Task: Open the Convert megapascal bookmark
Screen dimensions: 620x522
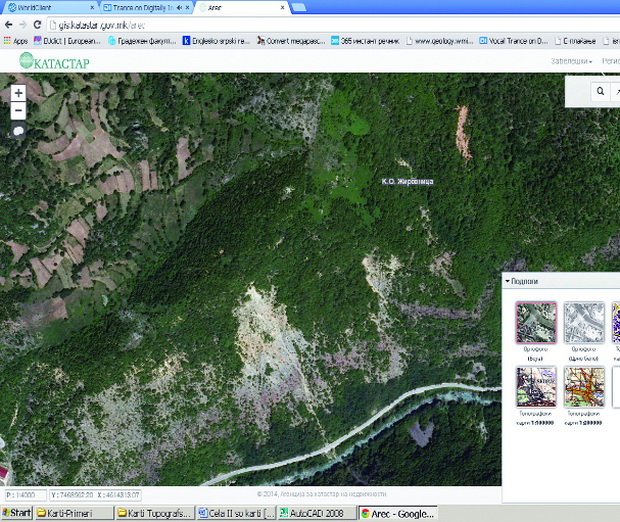Action: 291,41
